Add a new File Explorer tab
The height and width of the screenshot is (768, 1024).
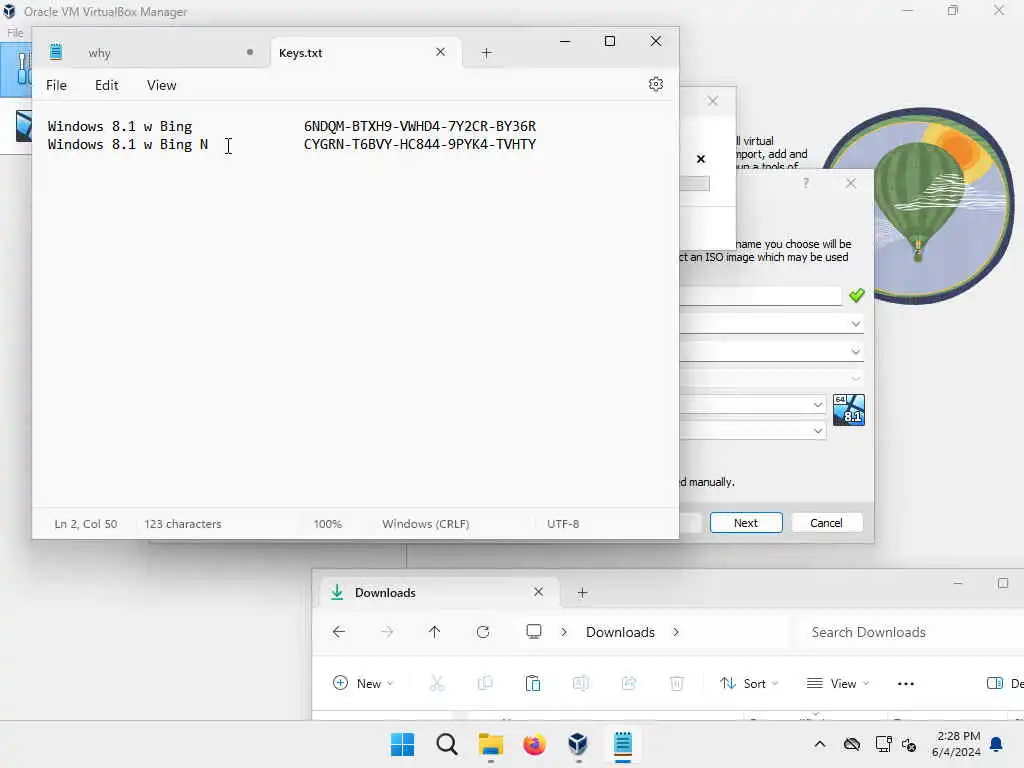582,592
